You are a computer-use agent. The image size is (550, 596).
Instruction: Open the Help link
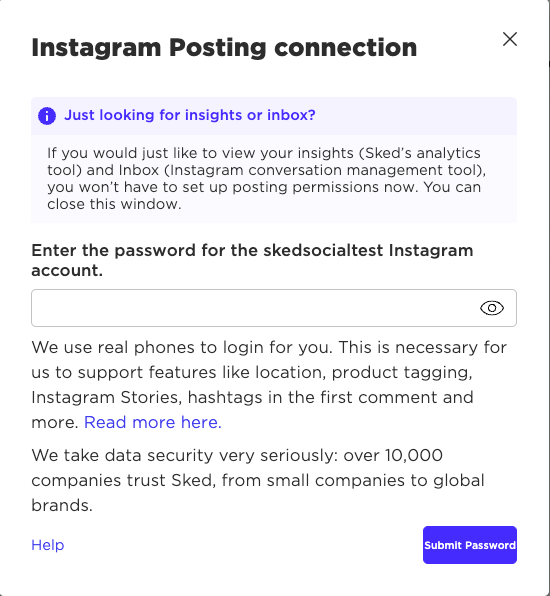pyautogui.click(x=48, y=545)
